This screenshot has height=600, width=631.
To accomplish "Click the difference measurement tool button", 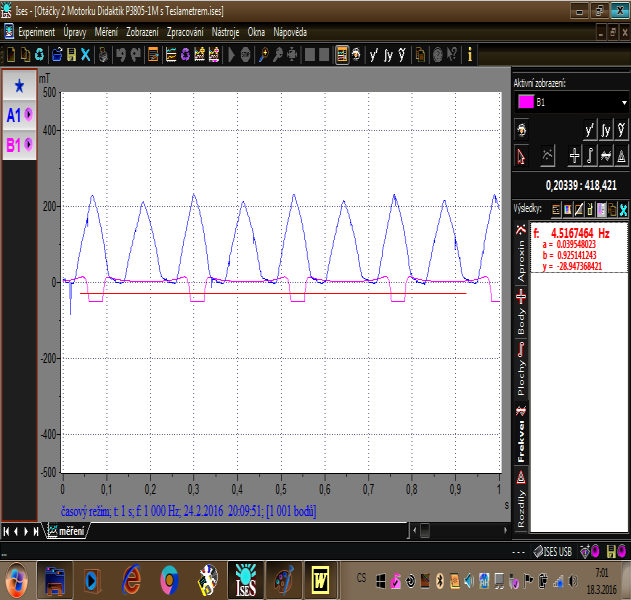I will [621, 156].
